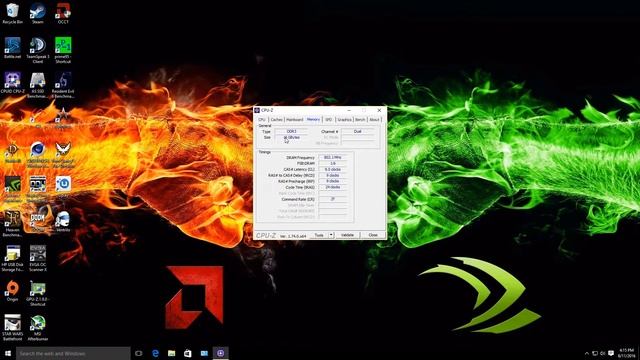Launch Origin from the desktop
Image resolution: width=640 pixels, height=360 pixels.
pos(12,291)
